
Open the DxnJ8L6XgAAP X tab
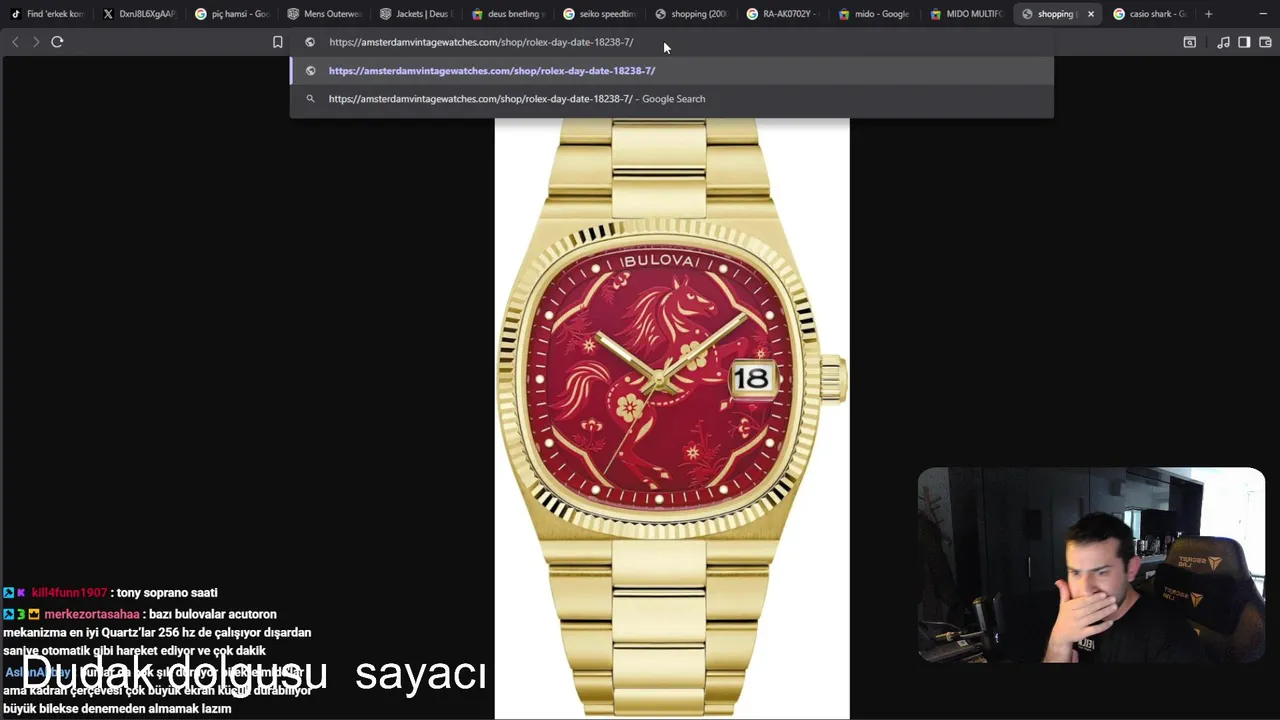tap(139, 14)
